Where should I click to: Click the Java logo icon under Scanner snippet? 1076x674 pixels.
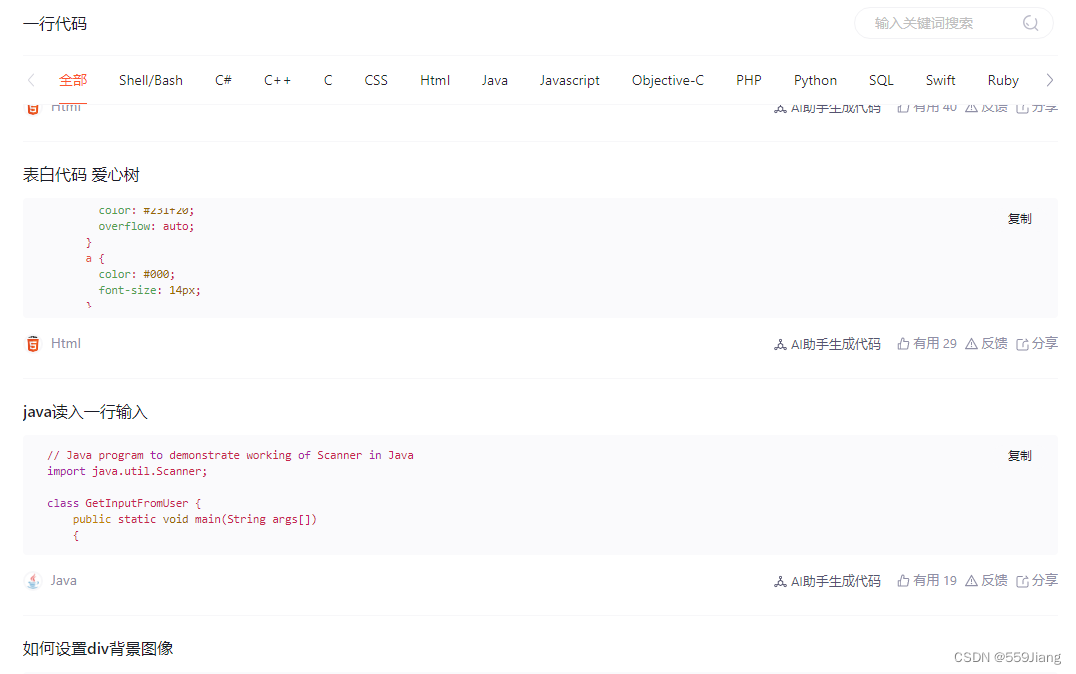click(x=33, y=581)
